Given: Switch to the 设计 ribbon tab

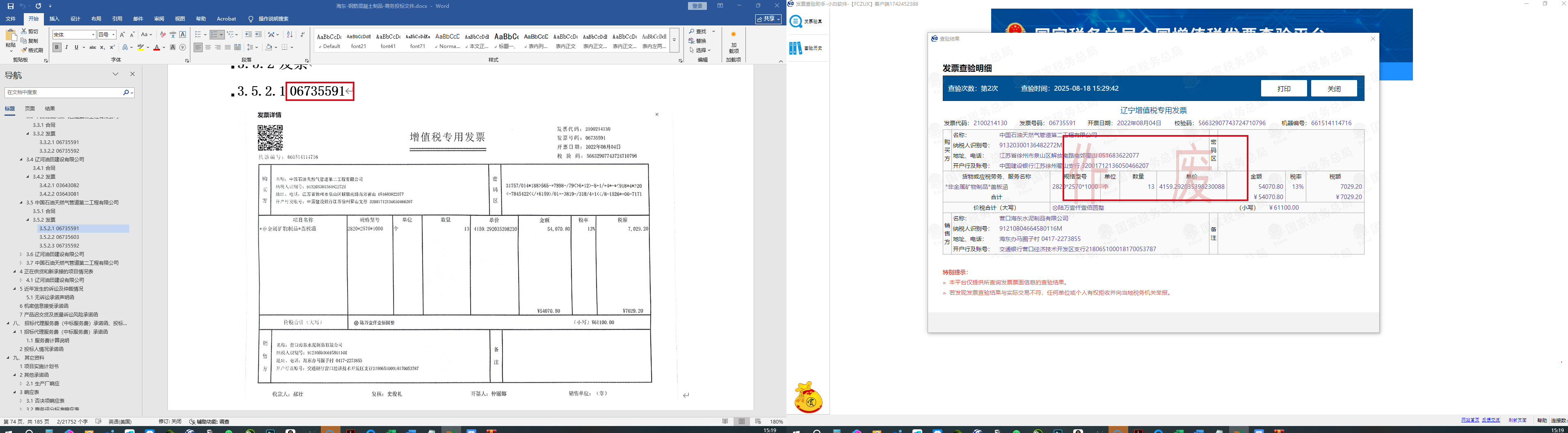Looking at the screenshot, I should [75, 19].
